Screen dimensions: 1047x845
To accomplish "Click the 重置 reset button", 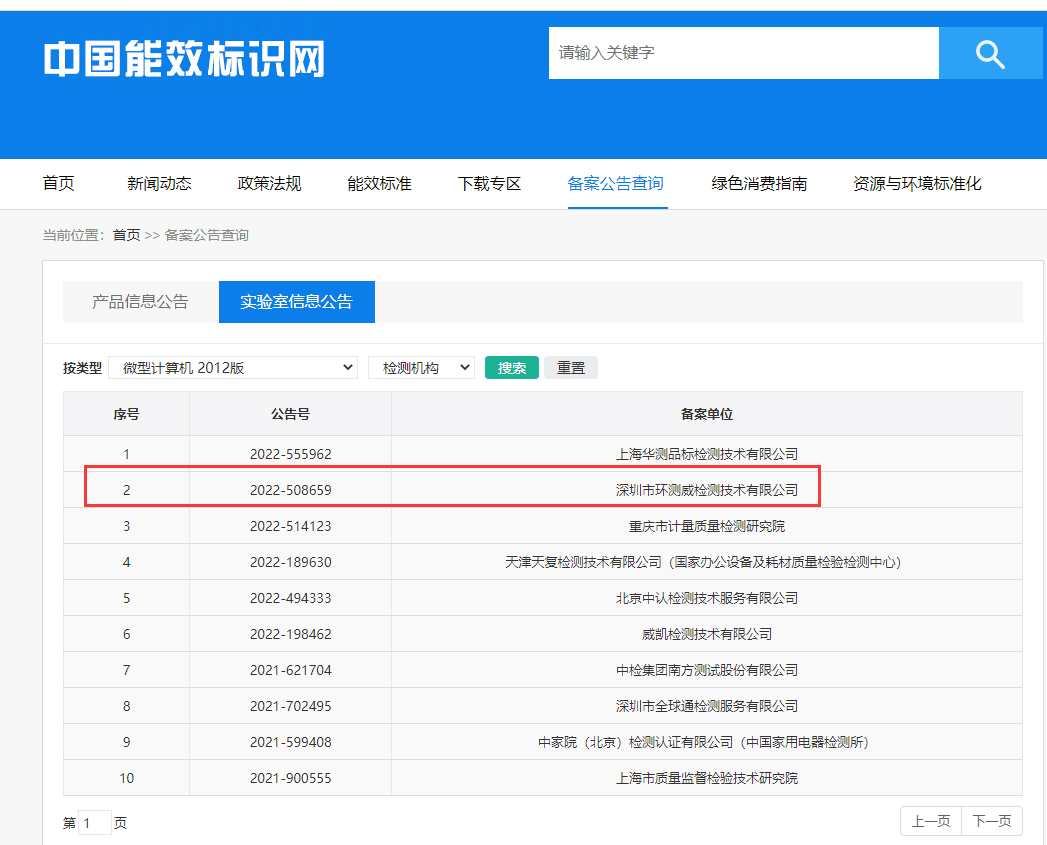I will (x=571, y=368).
